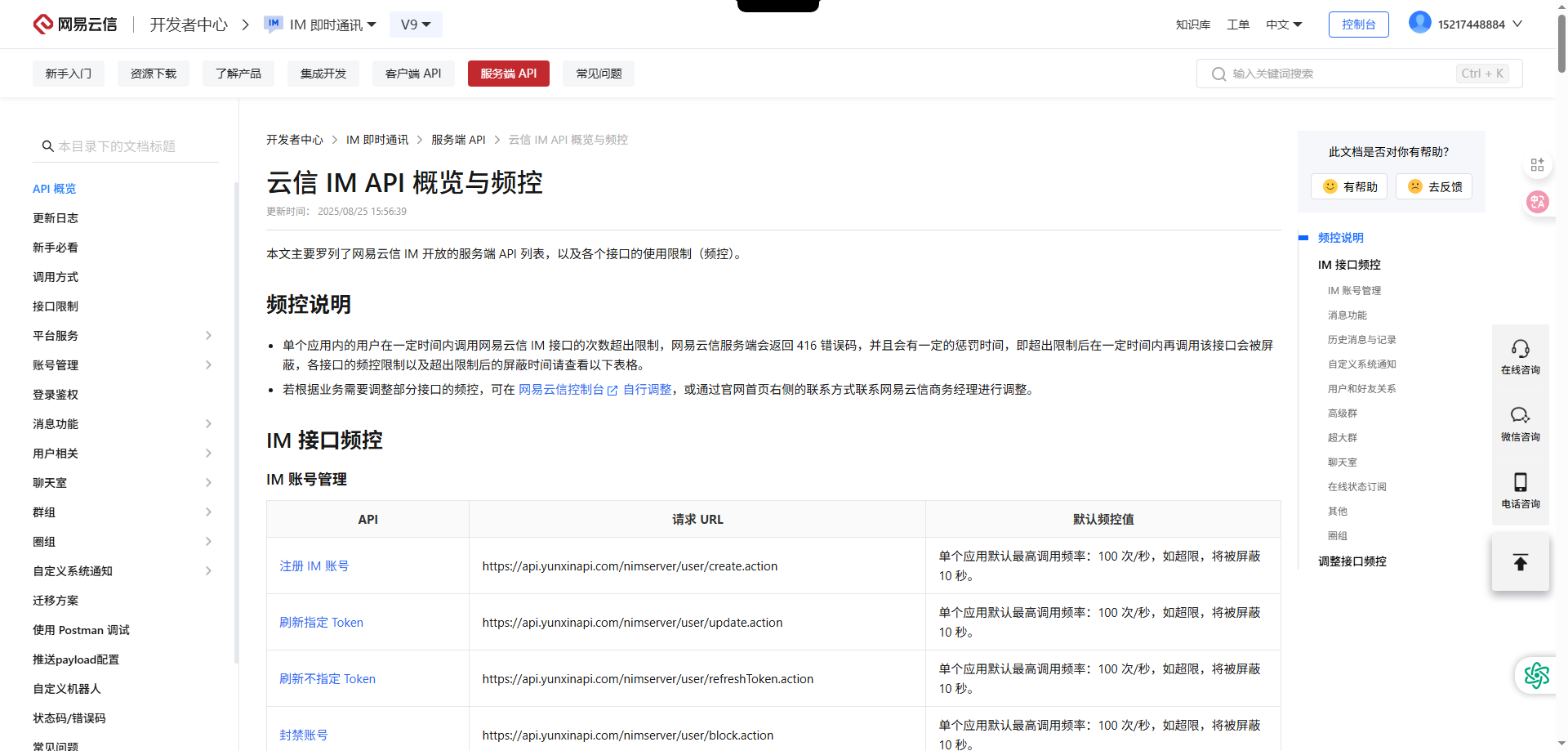
Task: Open the IM 即时通讯 product dropdown
Action: click(332, 25)
